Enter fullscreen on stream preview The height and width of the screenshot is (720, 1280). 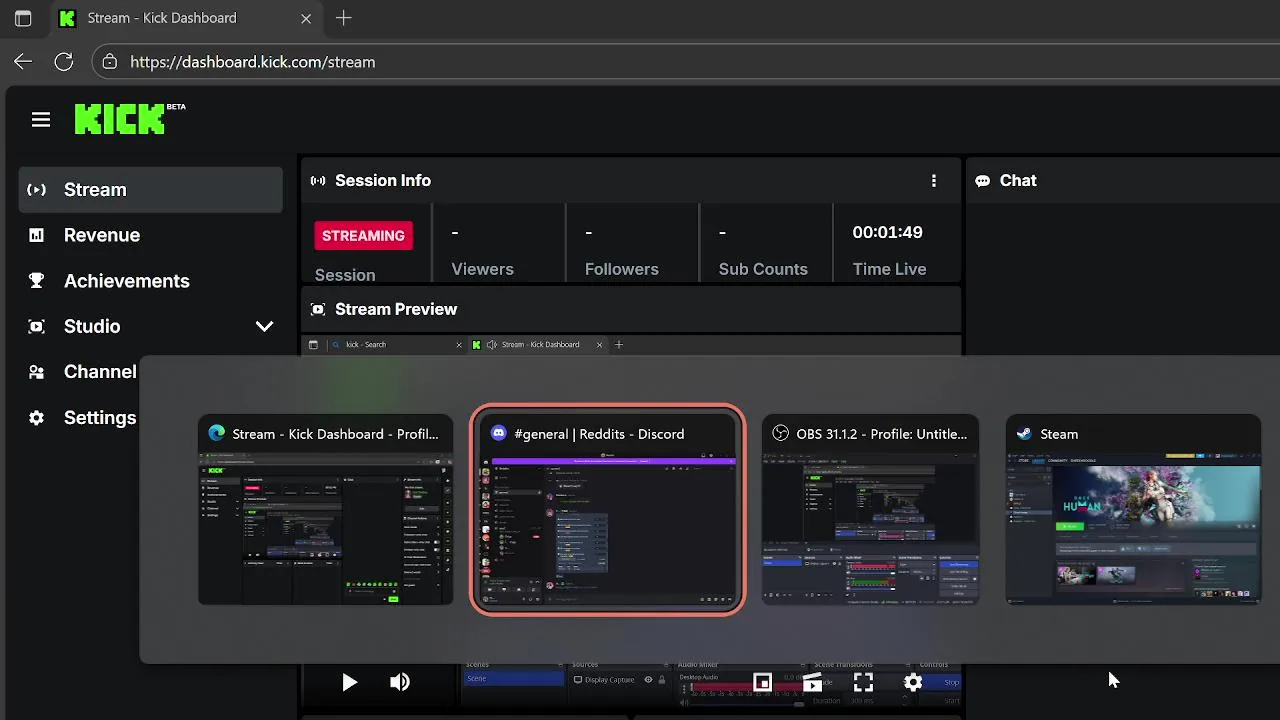point(863,682)
